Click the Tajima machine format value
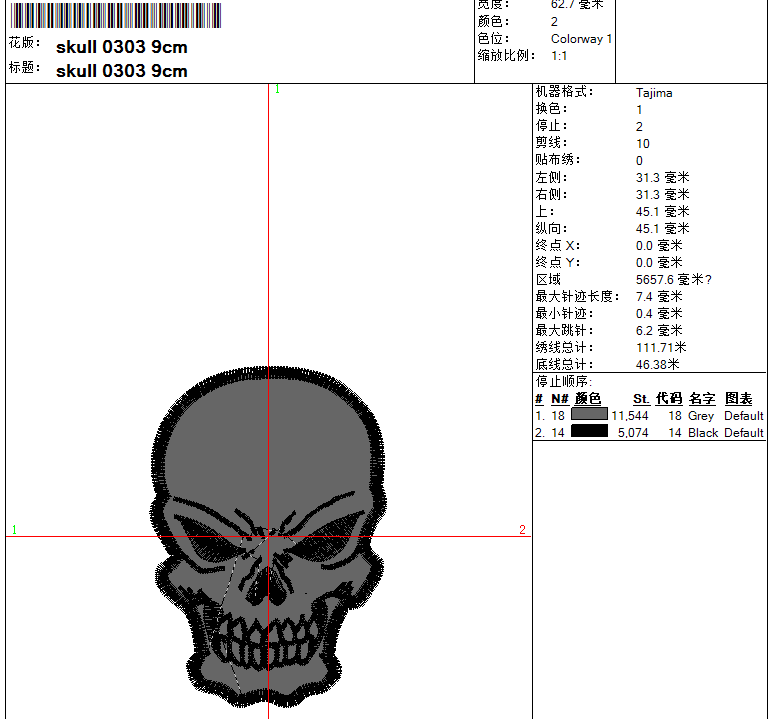 pos(654,93)
